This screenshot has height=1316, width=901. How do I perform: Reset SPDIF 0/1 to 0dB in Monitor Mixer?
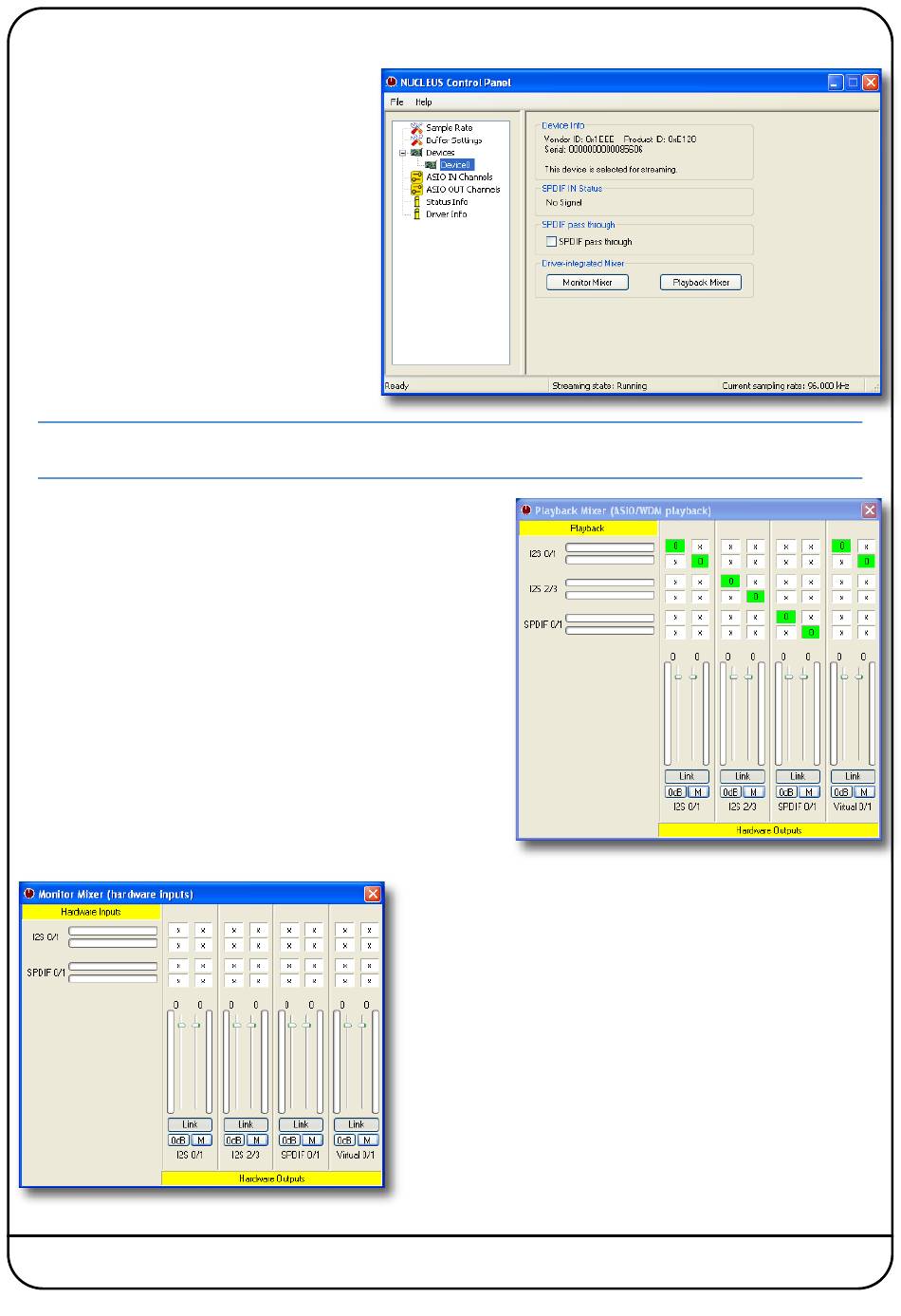coord(289,1140)
